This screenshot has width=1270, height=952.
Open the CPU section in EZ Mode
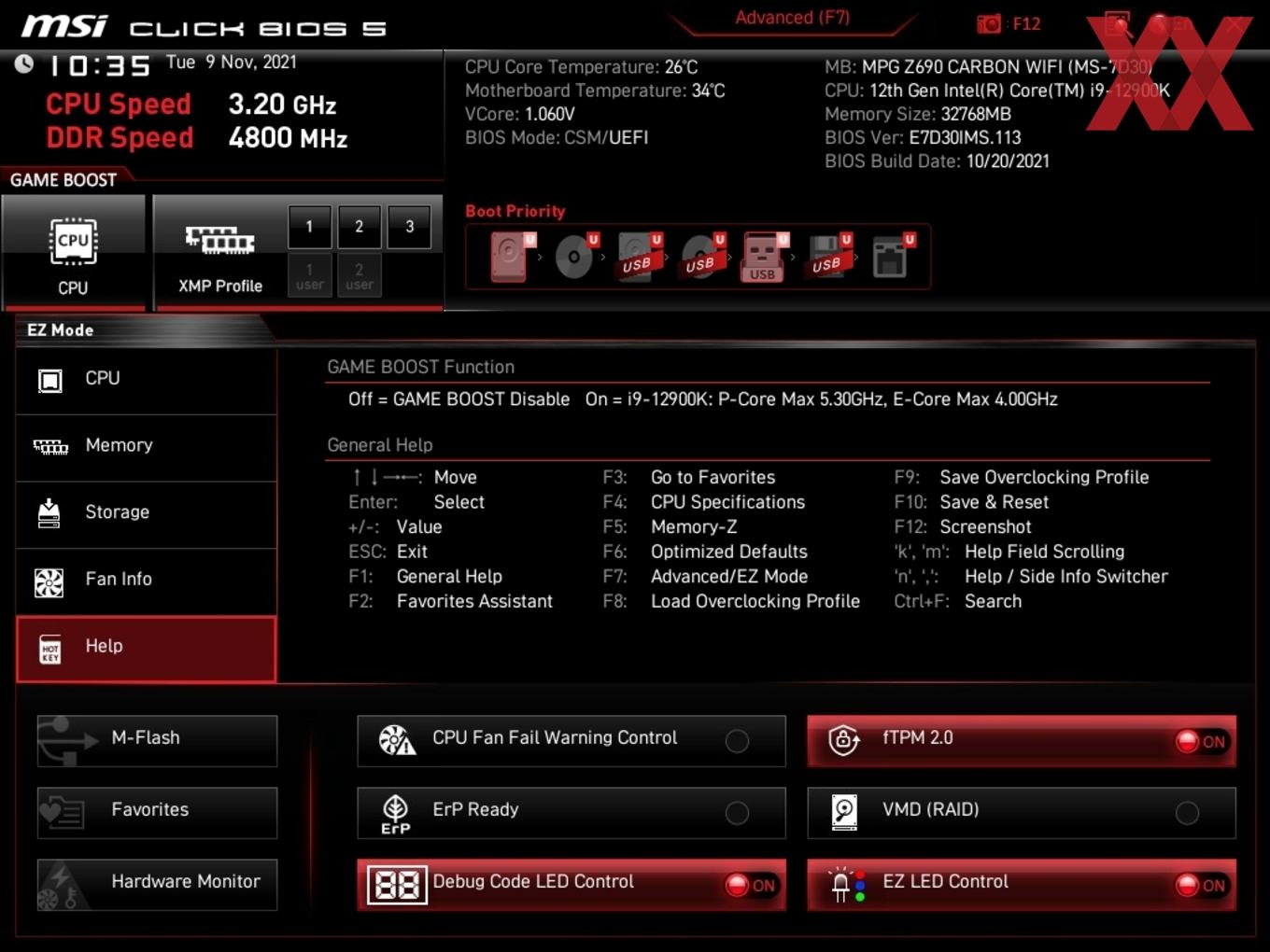(x=147, y=380)
